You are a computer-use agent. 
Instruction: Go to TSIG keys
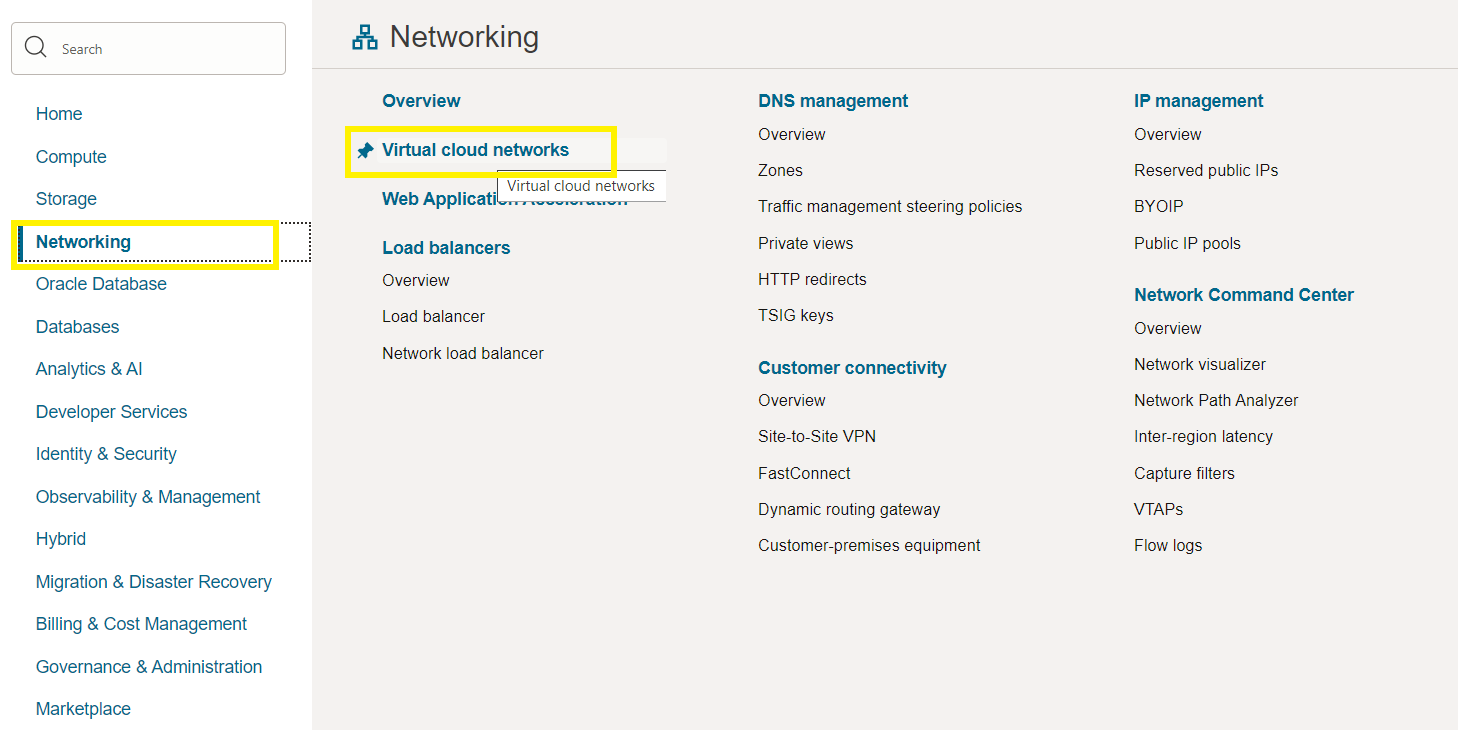pos(796,315)
